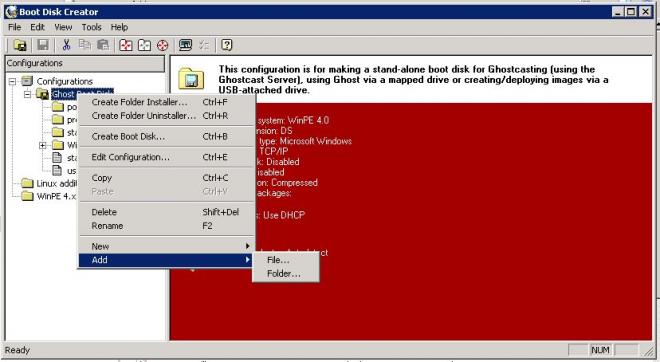Select the Ghost Boot Disk tree label
The width and height of the screenshot is (660, 362).
(63, 94)
